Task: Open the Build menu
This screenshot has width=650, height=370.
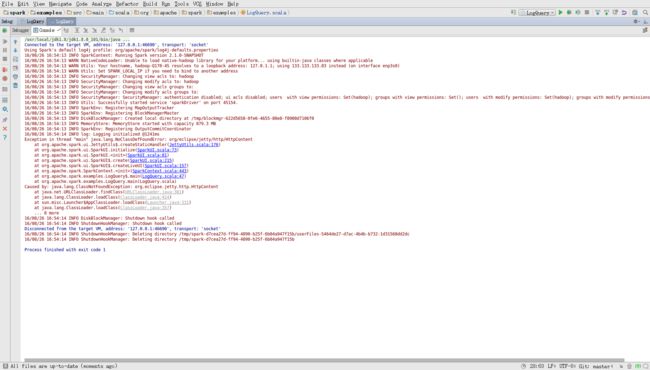Action: coord(150,4)
